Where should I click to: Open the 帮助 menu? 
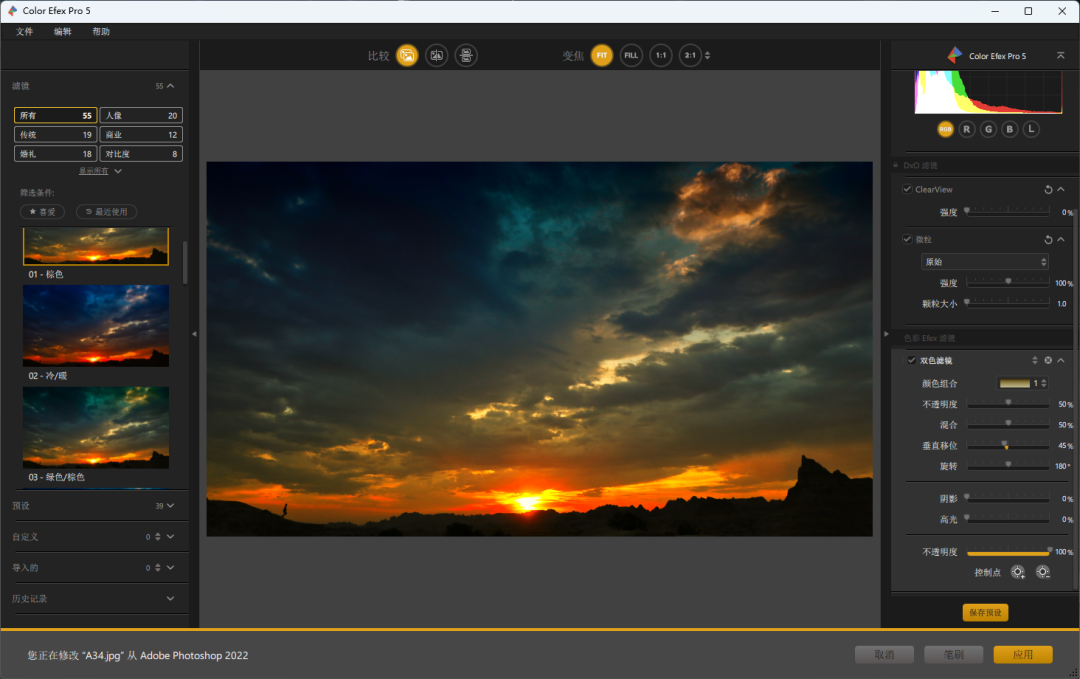click(101, 32)
